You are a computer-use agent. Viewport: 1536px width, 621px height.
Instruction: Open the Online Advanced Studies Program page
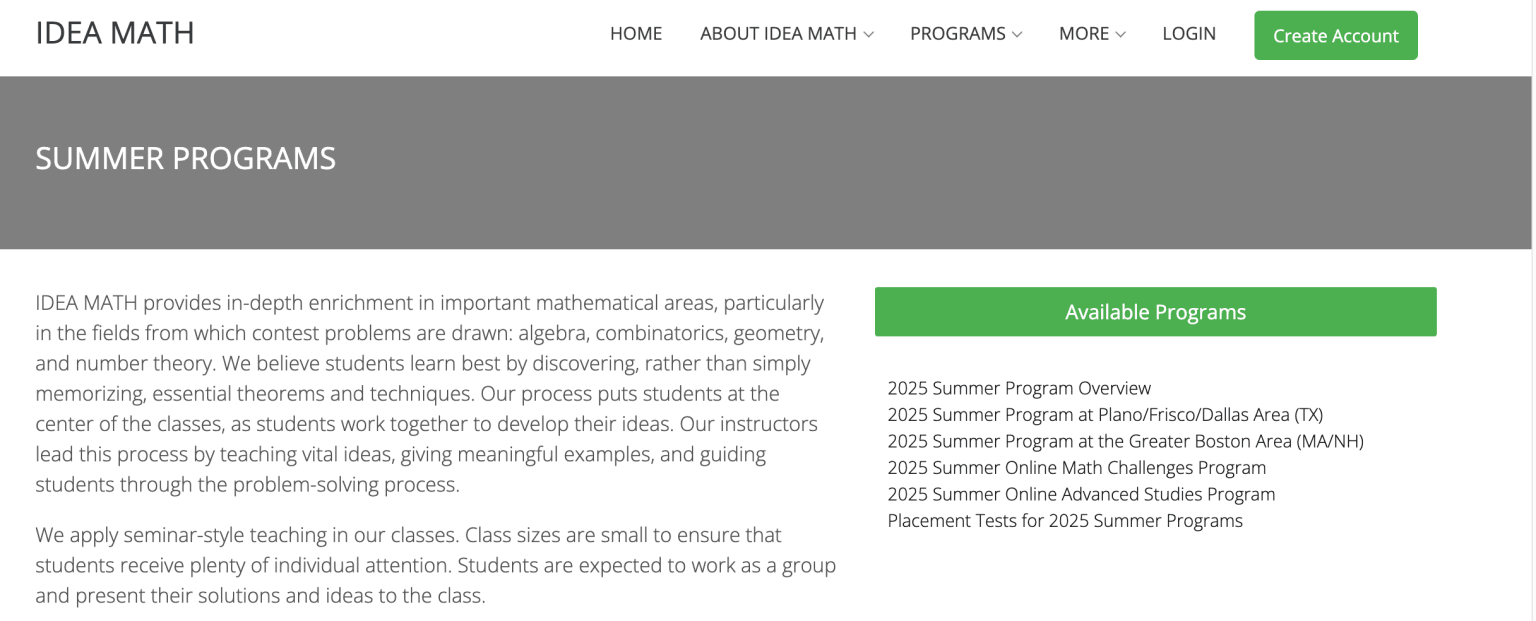pos(1081,494)
